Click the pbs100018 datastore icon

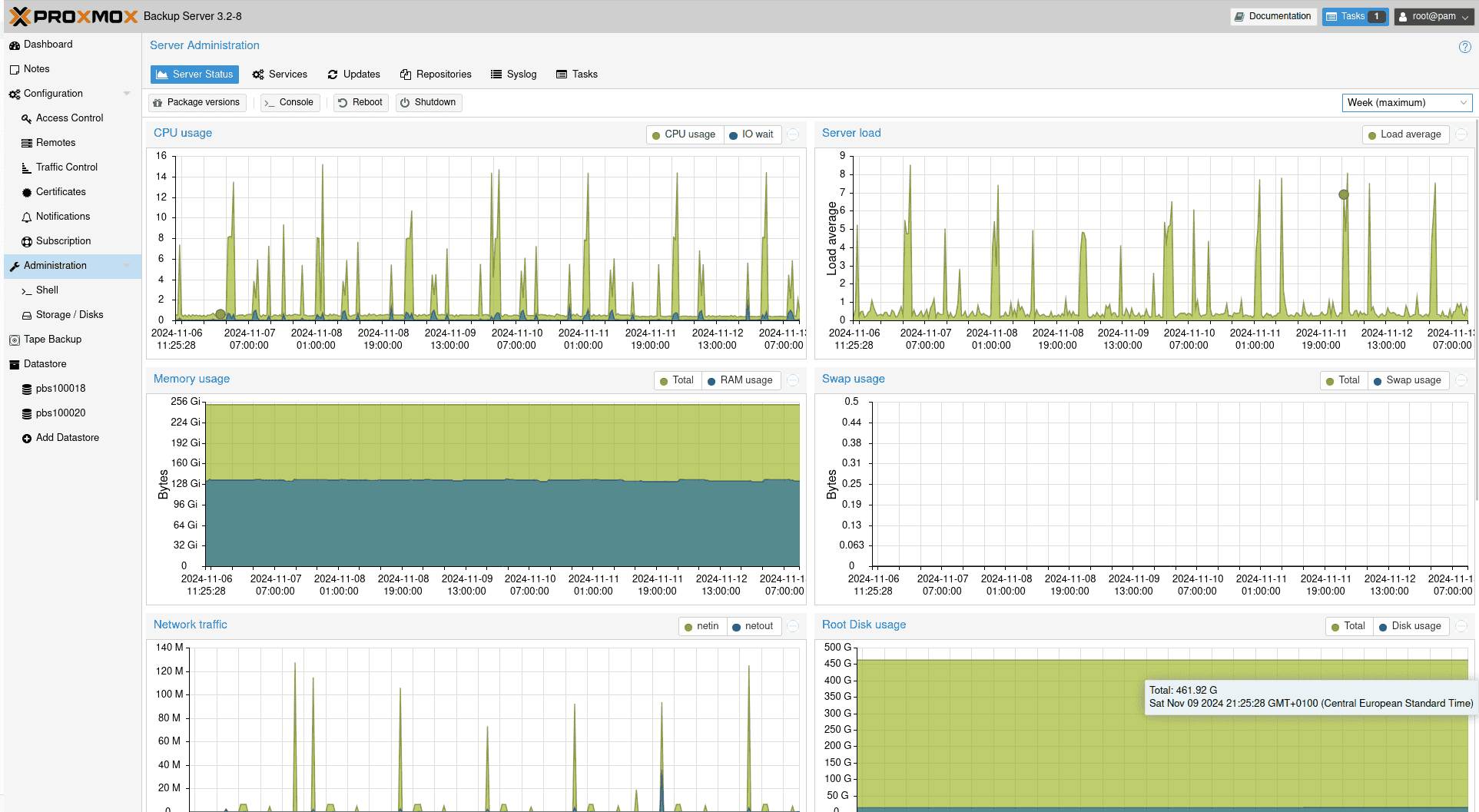tap(27, 389)
